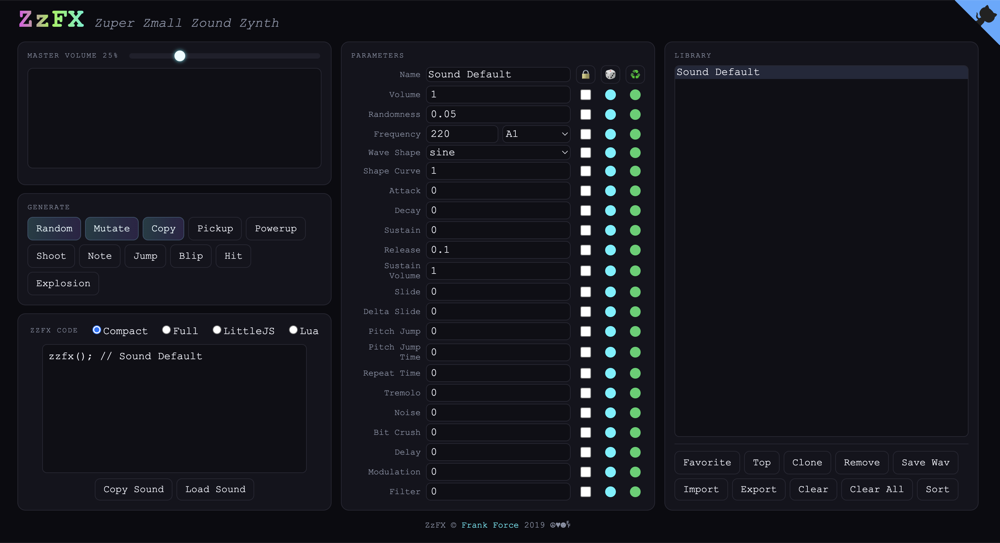
Task: Click the cyan randomize dot for Bit Crush
Action: click(610, 433)
